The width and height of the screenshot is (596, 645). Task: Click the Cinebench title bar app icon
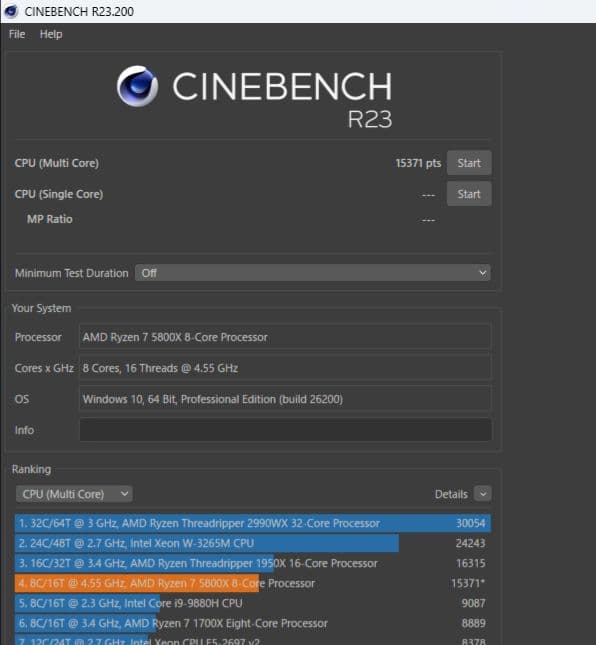coord(11,11)
